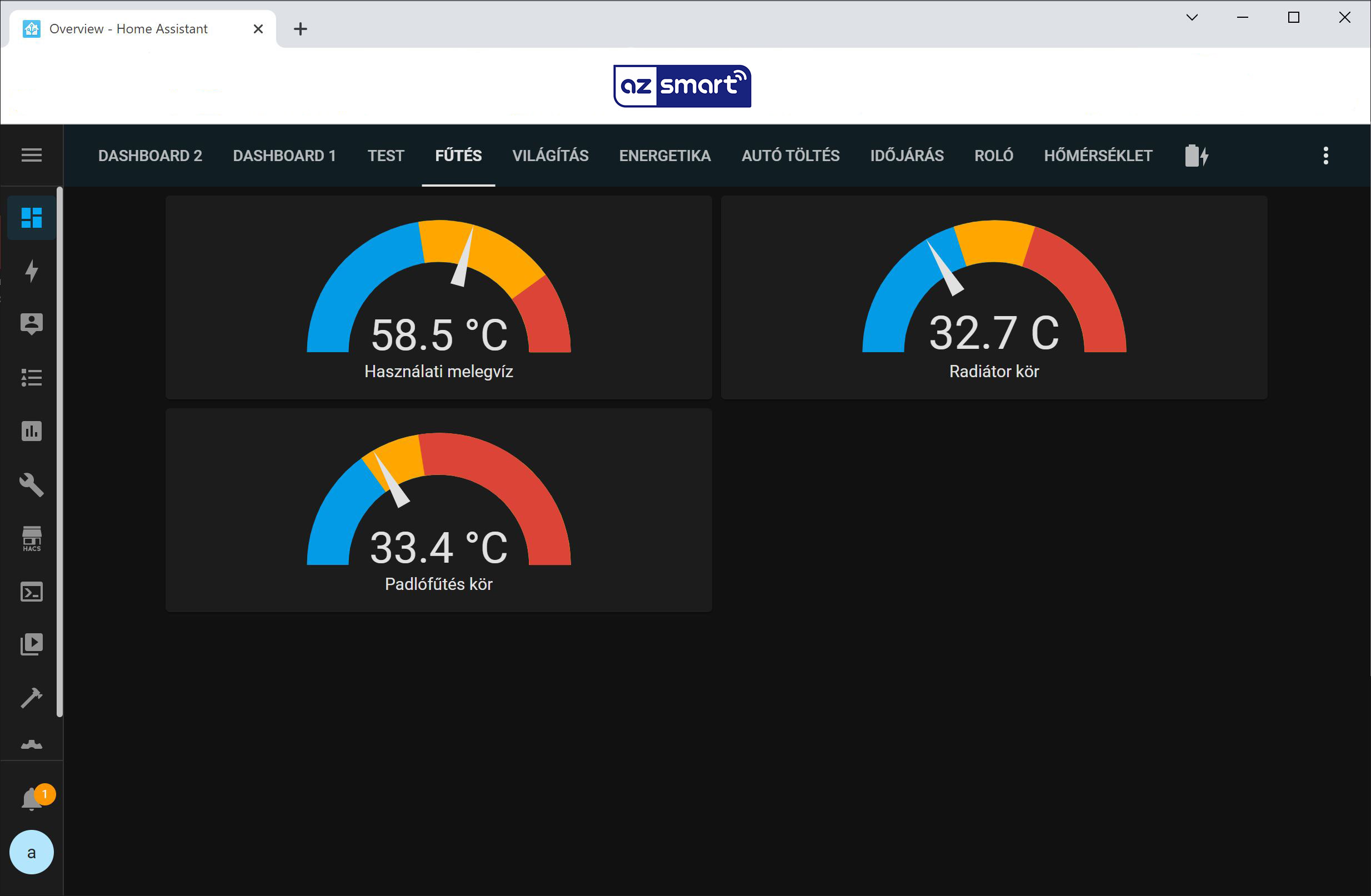Screen dimensions: 1371x896
Task: Open the three-dot dashboard menu
Action: click(1326, 156)
